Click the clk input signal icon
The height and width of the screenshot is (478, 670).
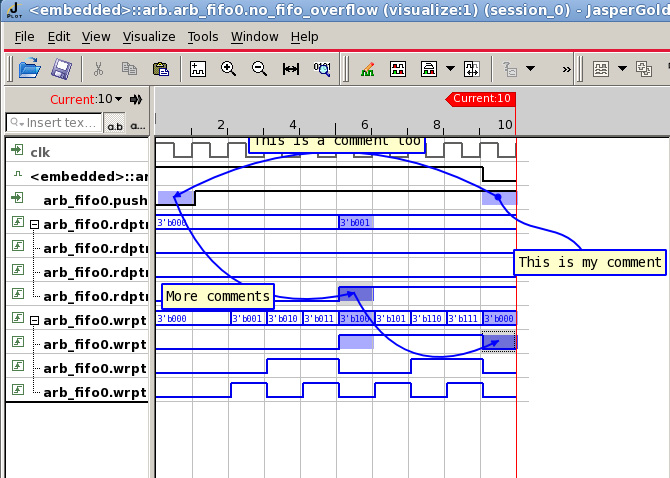tap(18, 150)
